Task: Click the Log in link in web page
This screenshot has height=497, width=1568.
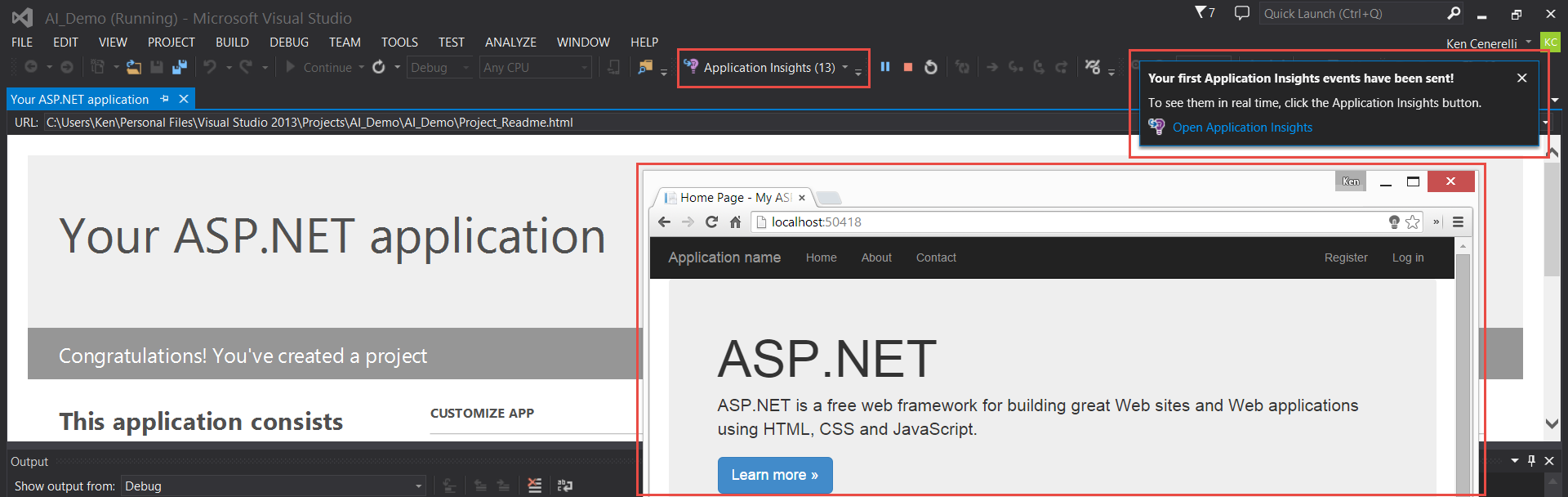Action: [1408, 257]
